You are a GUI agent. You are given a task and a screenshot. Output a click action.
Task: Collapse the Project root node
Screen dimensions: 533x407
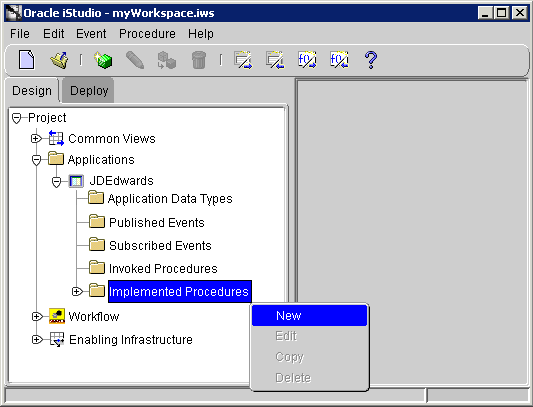coord(16,118)
